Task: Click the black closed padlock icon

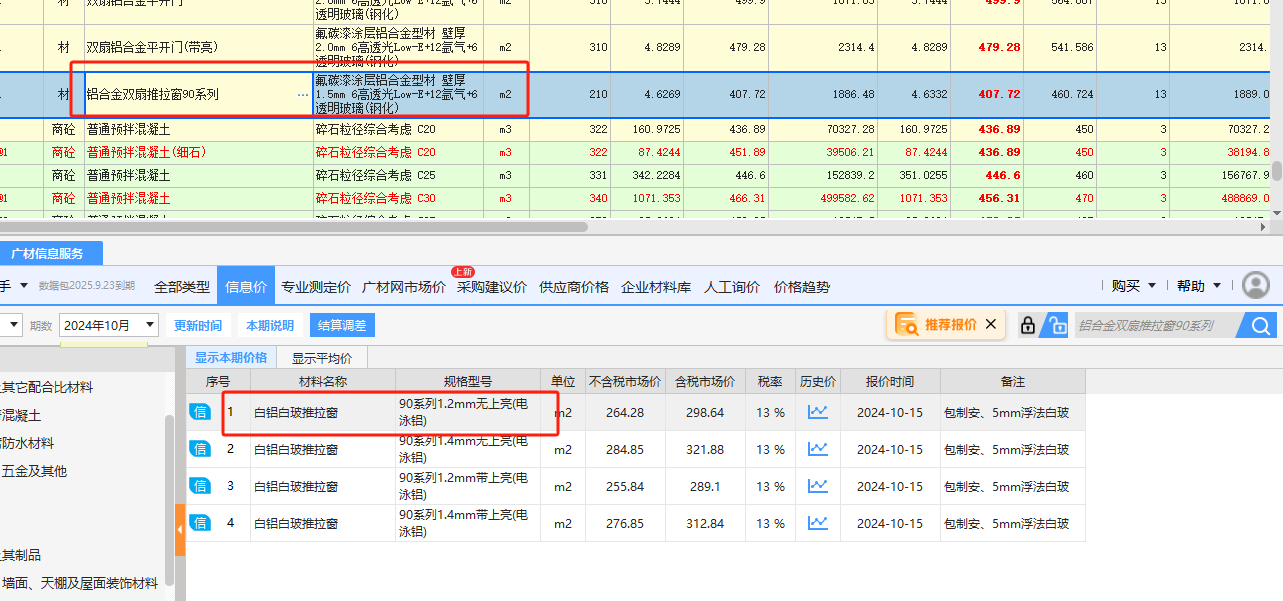Action: 1028,325
